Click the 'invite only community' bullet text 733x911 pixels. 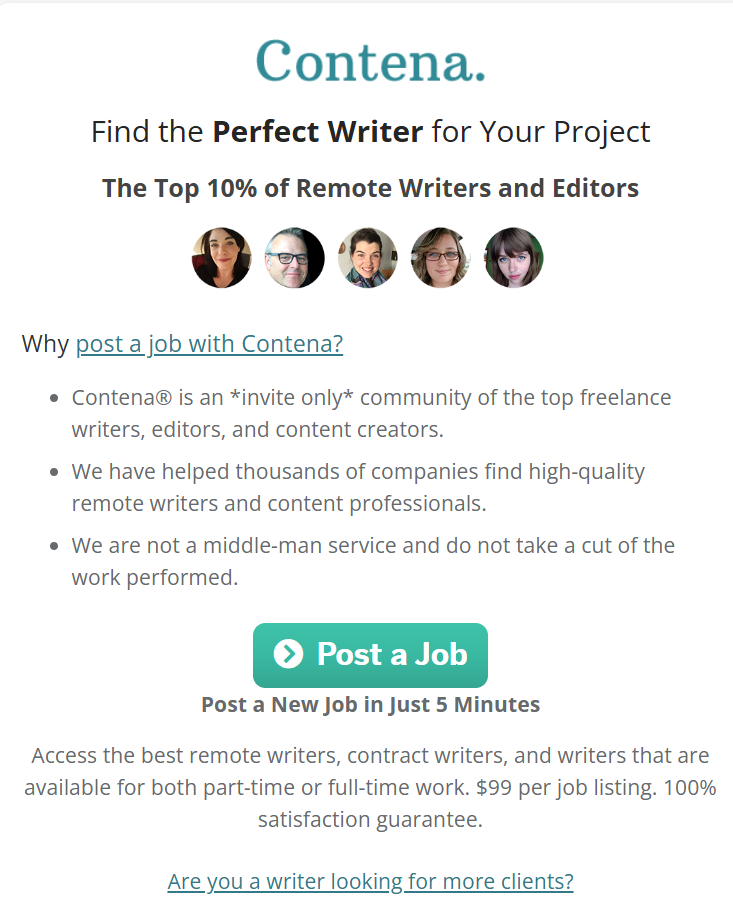(372, 413)
